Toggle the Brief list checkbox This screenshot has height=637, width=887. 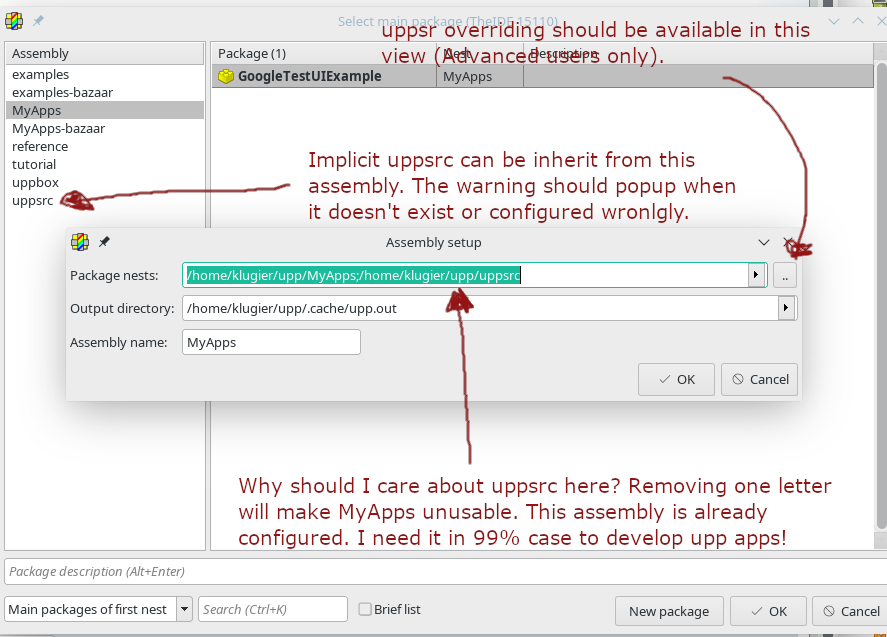tap(365, 609)
